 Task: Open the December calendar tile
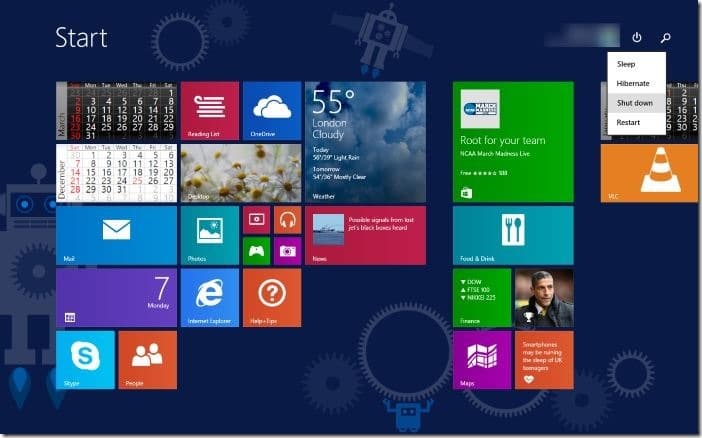point(116,173)
